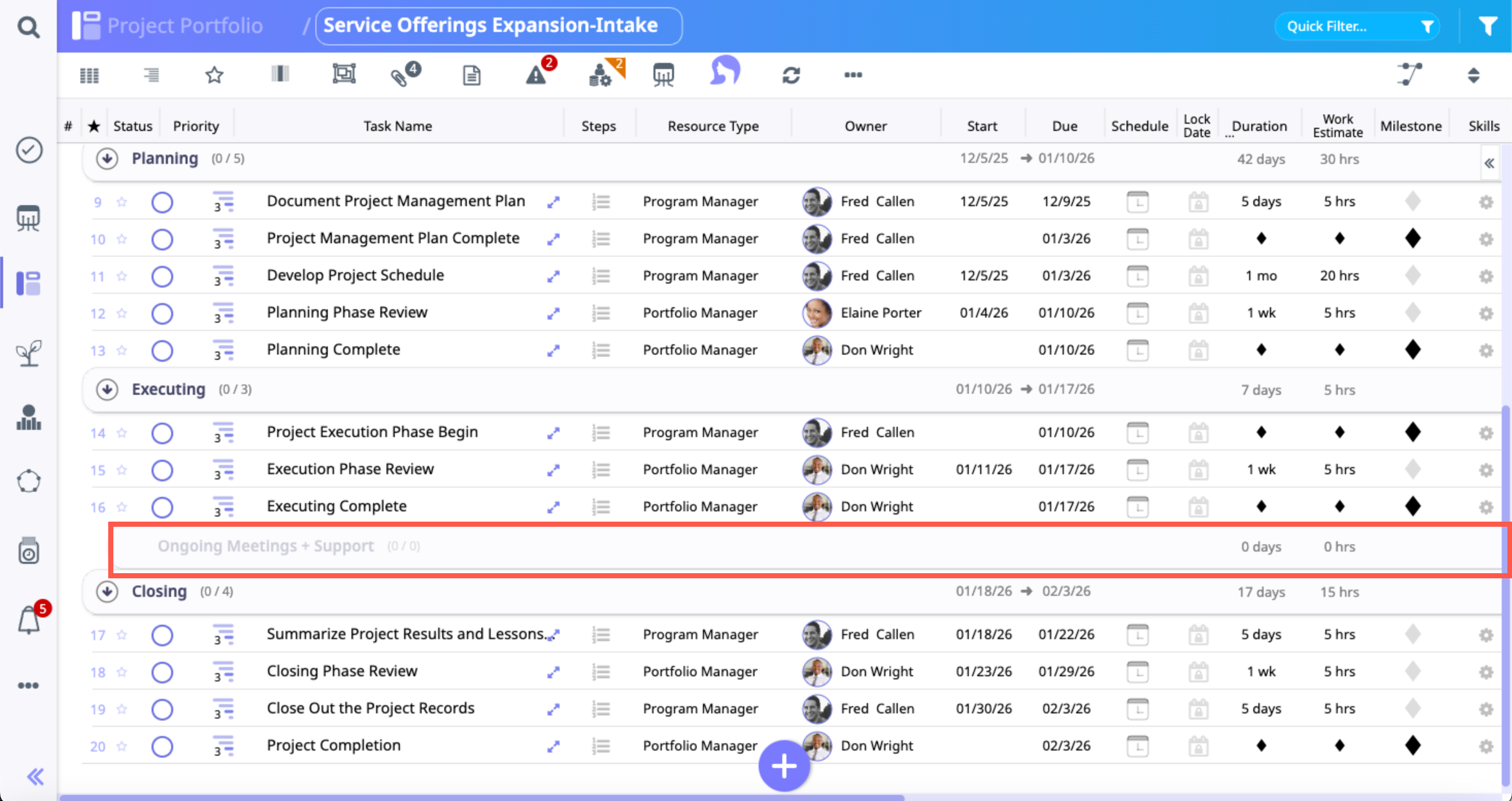Open the alerts warning triangle icon

536,75
